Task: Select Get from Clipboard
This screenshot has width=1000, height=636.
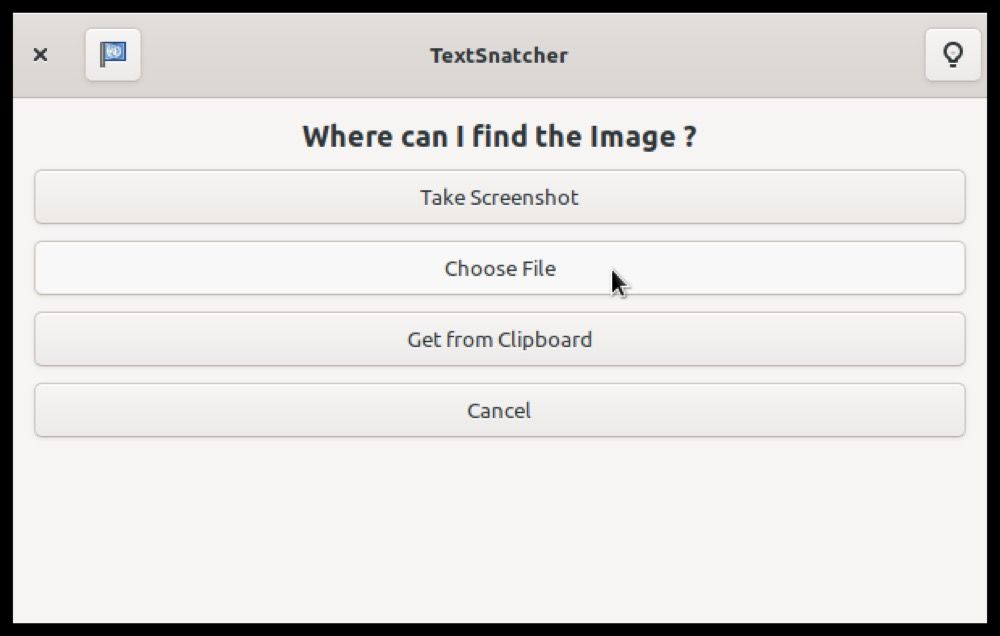Action: (x=499, y=339)
